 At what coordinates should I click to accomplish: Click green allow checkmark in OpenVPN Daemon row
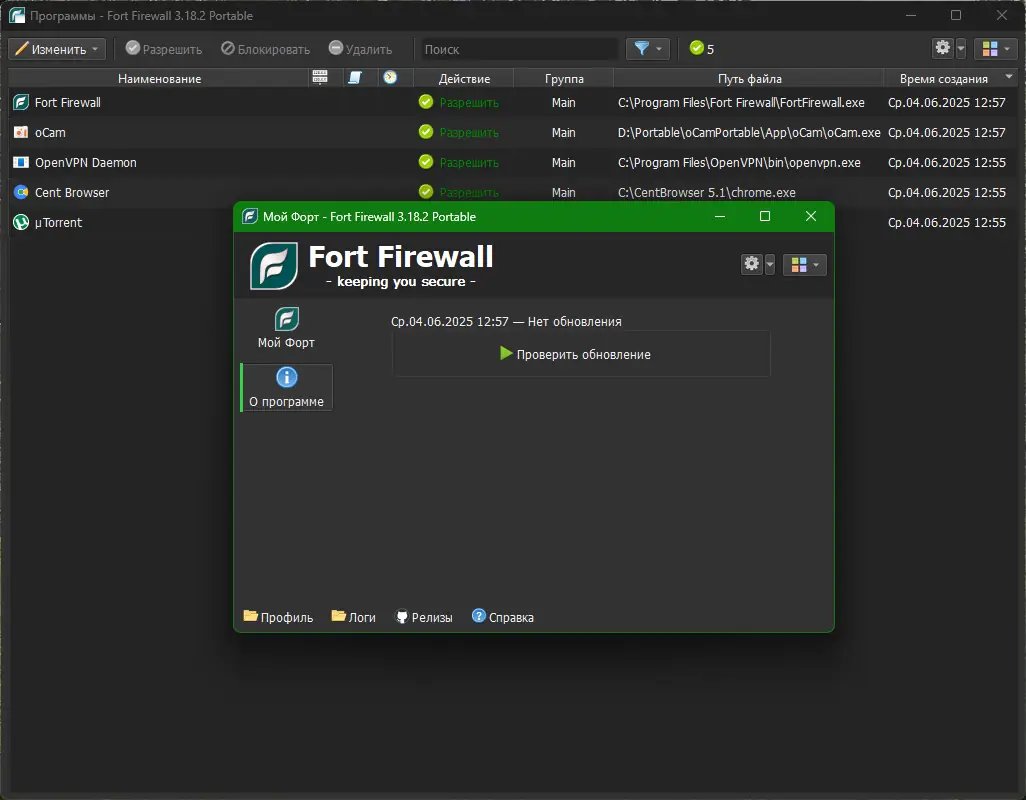[x=426, y=162]
